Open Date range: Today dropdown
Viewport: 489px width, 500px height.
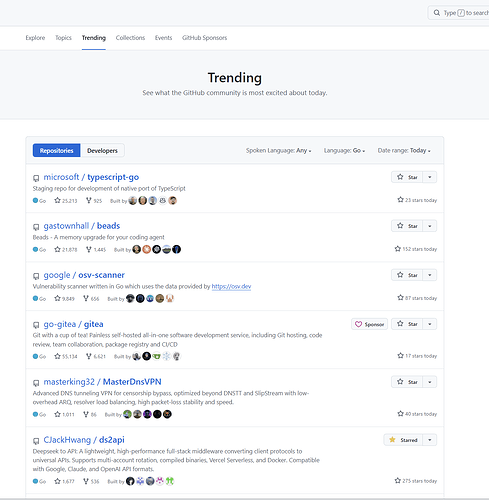[x=404, y=150]
